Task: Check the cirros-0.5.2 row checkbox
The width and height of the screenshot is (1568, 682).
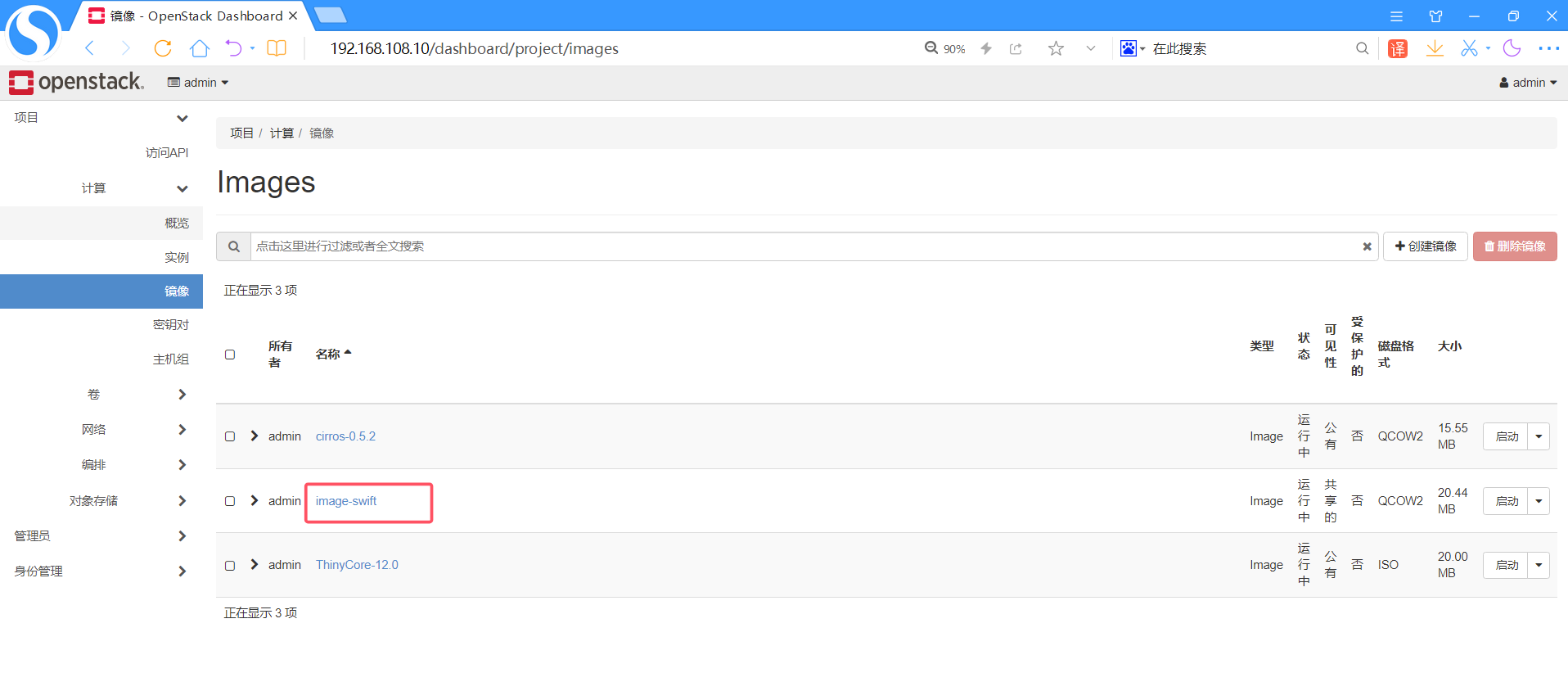Action: [x=230, y=436]
